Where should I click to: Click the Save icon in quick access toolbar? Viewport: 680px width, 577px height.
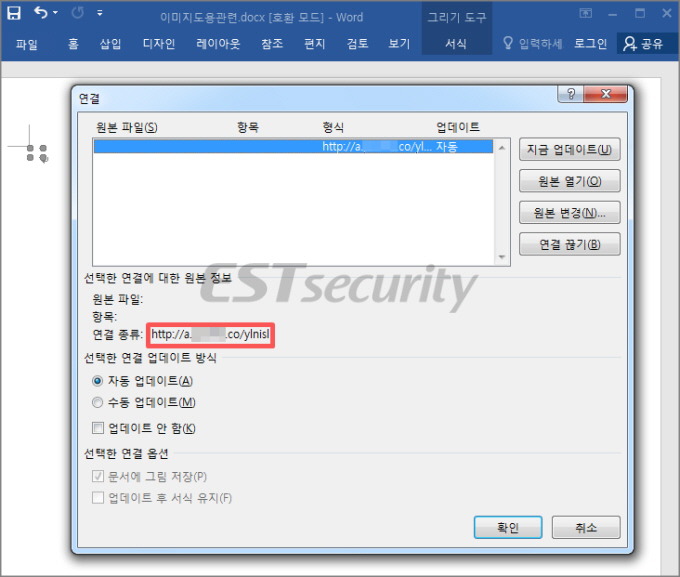click(14, 13)
